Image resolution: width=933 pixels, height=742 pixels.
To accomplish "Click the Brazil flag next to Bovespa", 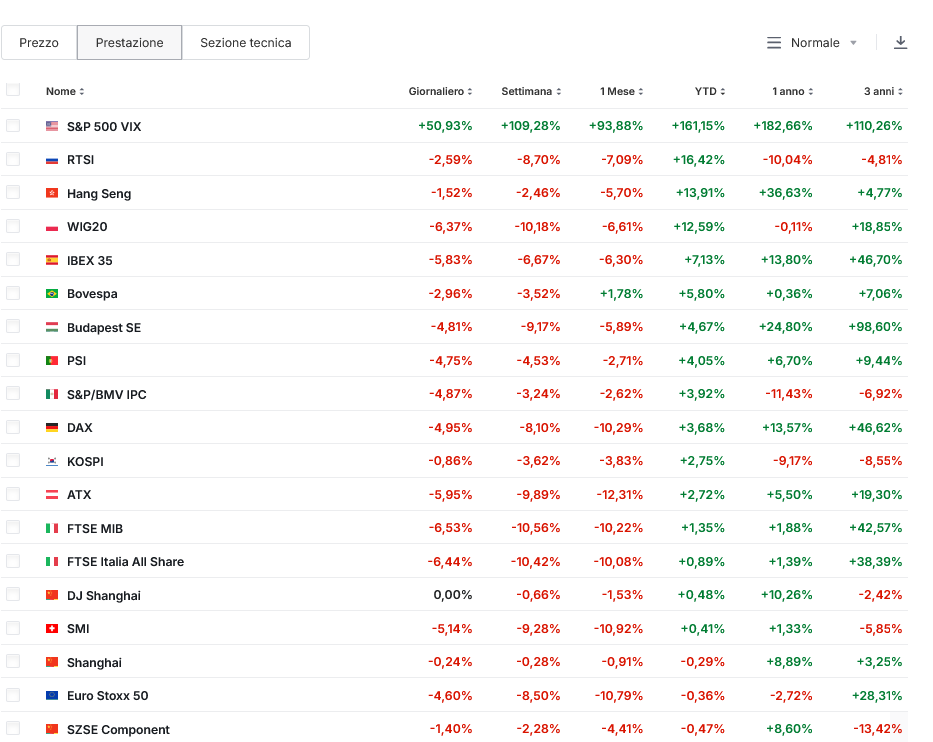I will coord(52,294).
